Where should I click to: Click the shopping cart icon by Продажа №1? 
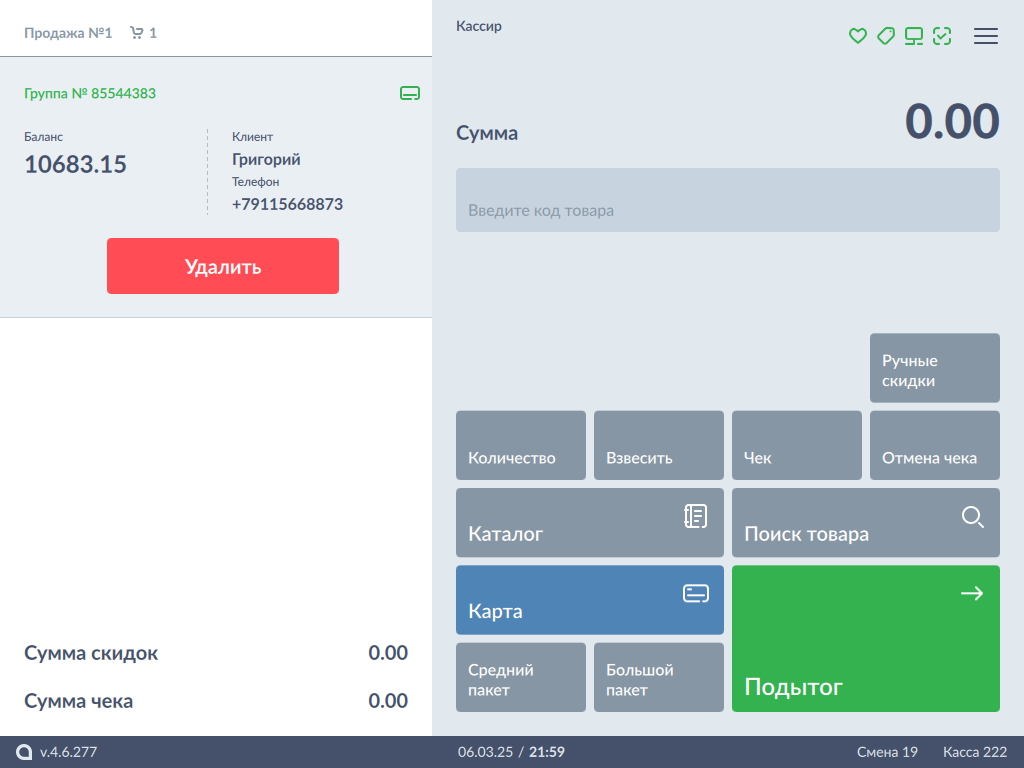point(137,33)
